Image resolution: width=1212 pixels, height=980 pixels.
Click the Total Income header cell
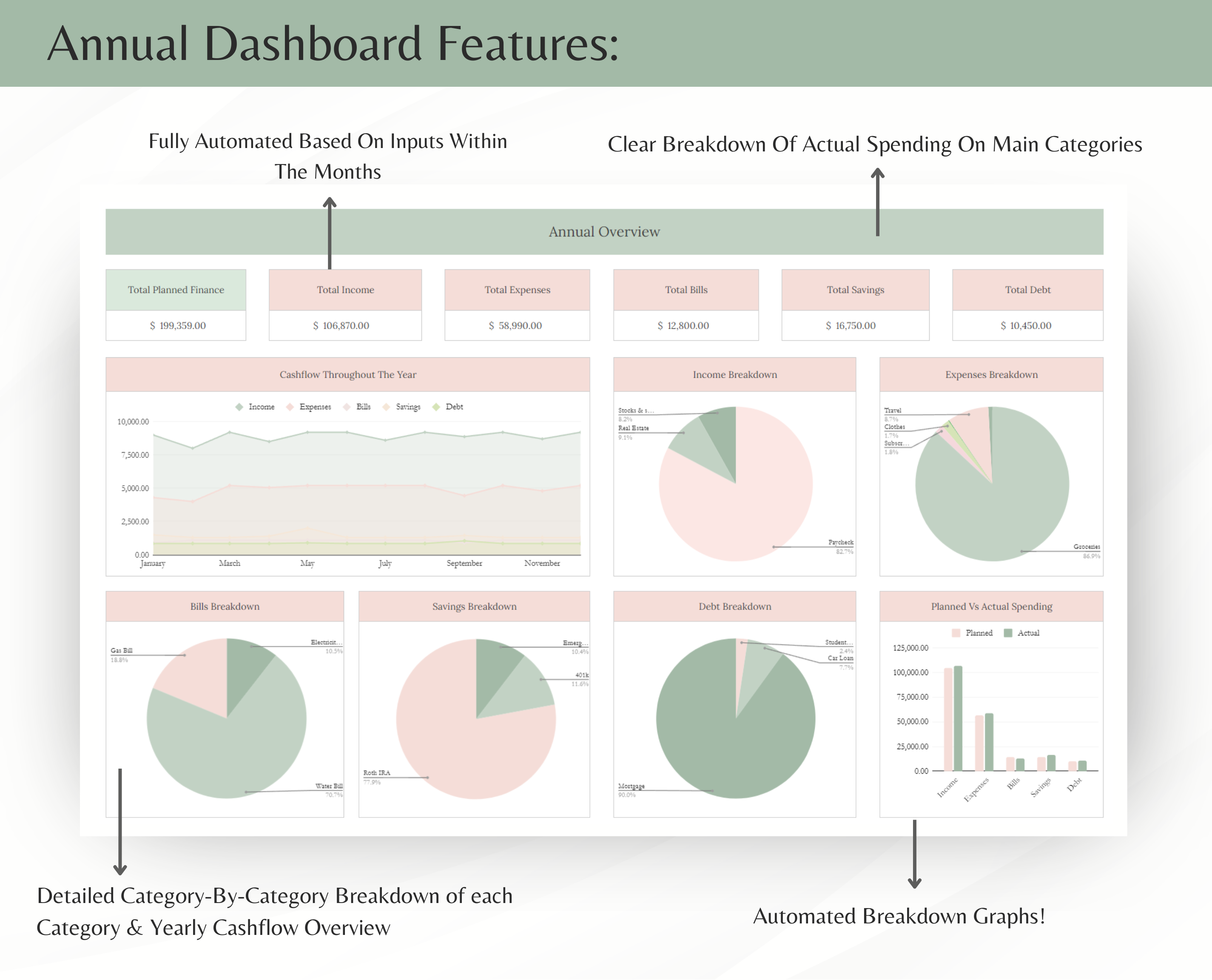(345, 290)
